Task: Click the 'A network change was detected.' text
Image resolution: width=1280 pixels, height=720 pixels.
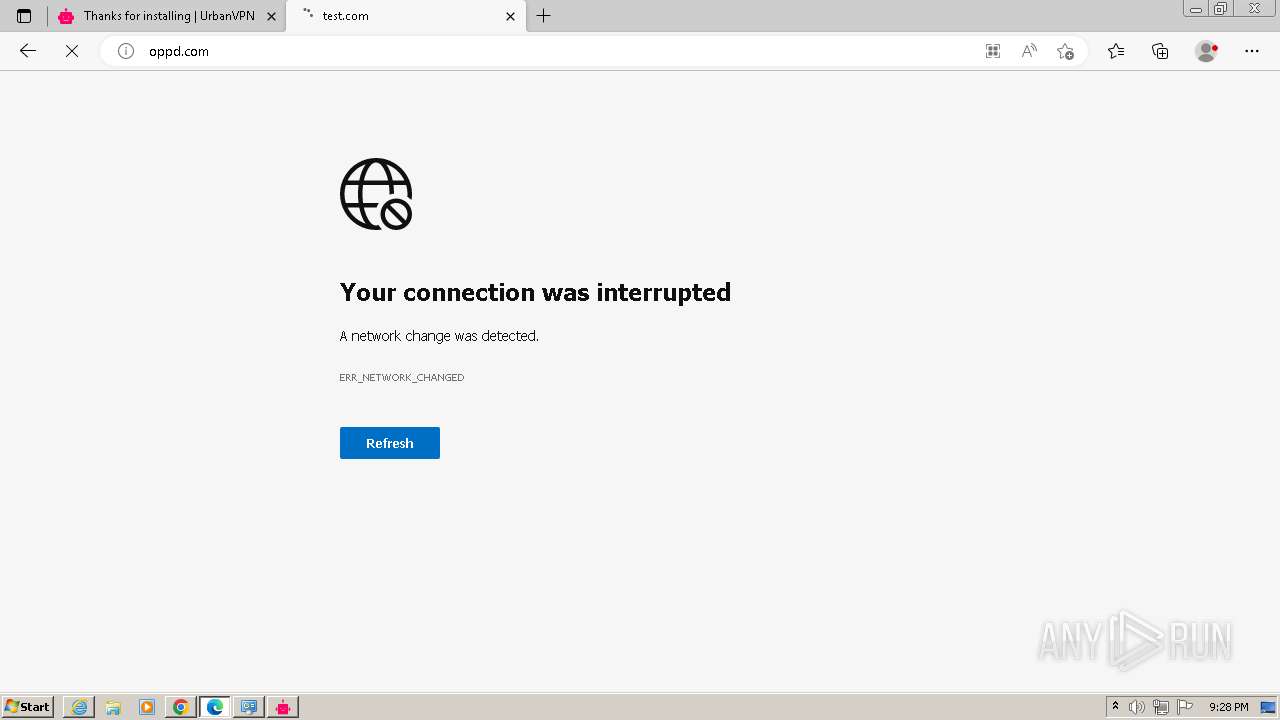Action: click(439, 336)
